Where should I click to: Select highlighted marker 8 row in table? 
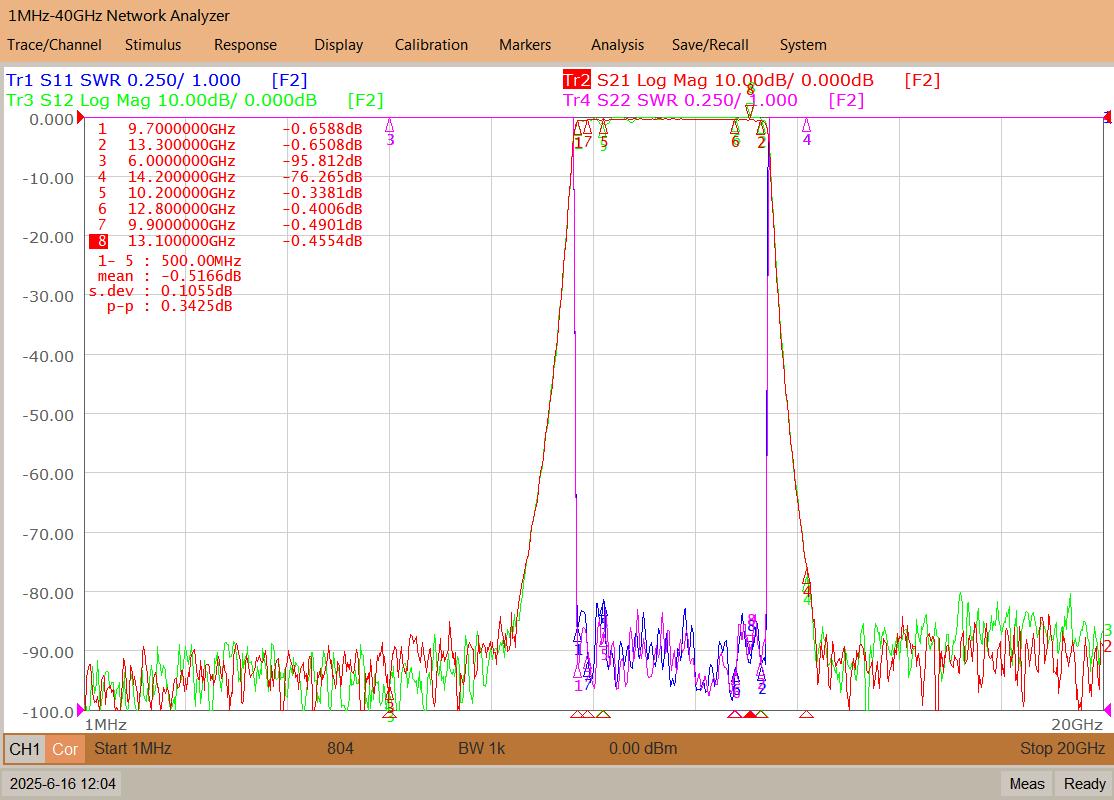(x=226, y=242)
